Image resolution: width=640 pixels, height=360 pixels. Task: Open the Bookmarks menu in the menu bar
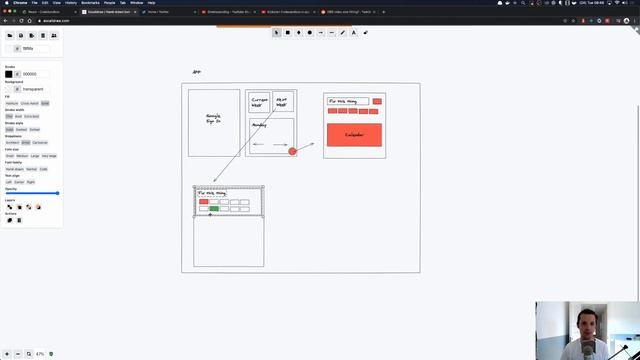click(90, 3)
